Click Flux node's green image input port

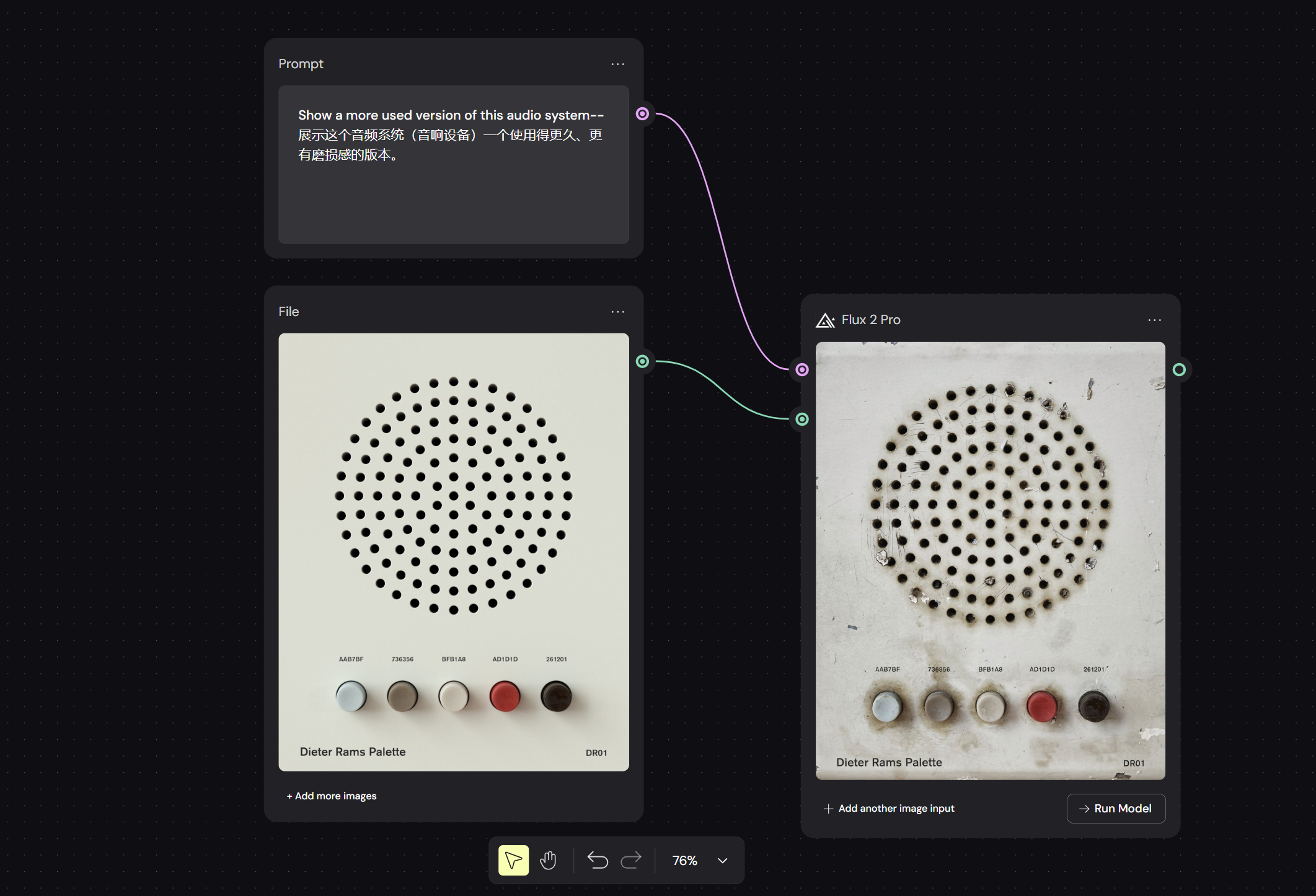click(x=802, y=419)
